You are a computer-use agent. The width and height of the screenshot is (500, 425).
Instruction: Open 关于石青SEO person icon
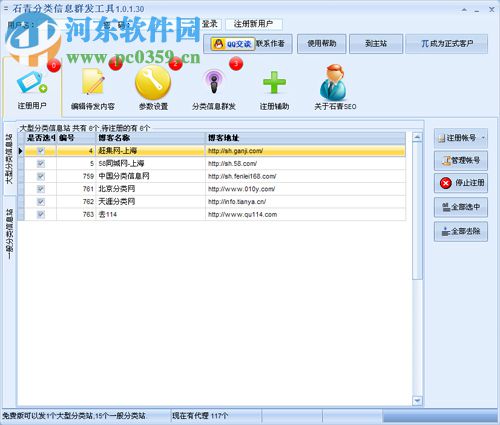tap(335, 88)
